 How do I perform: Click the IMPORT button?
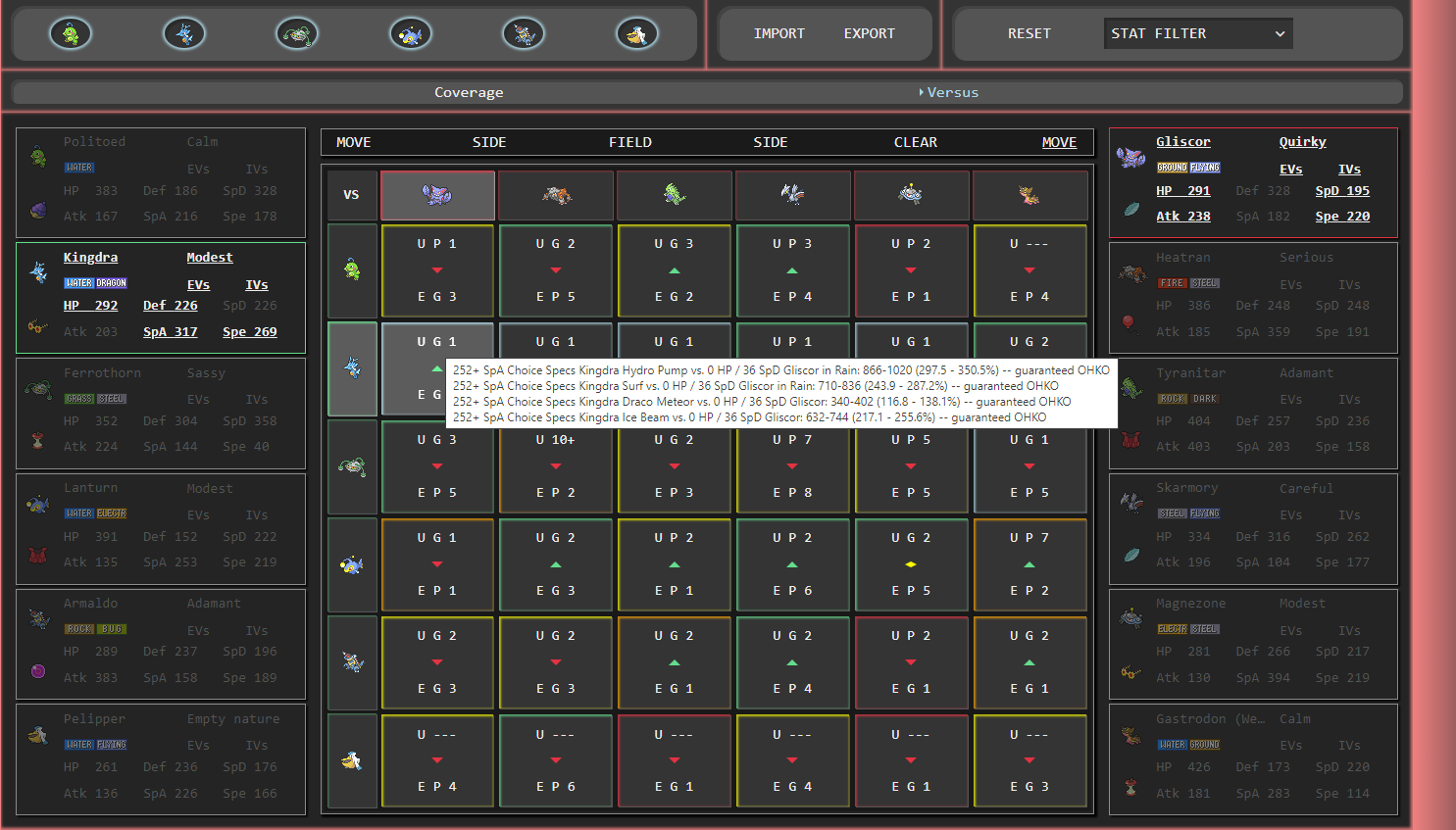click(779, 33)
